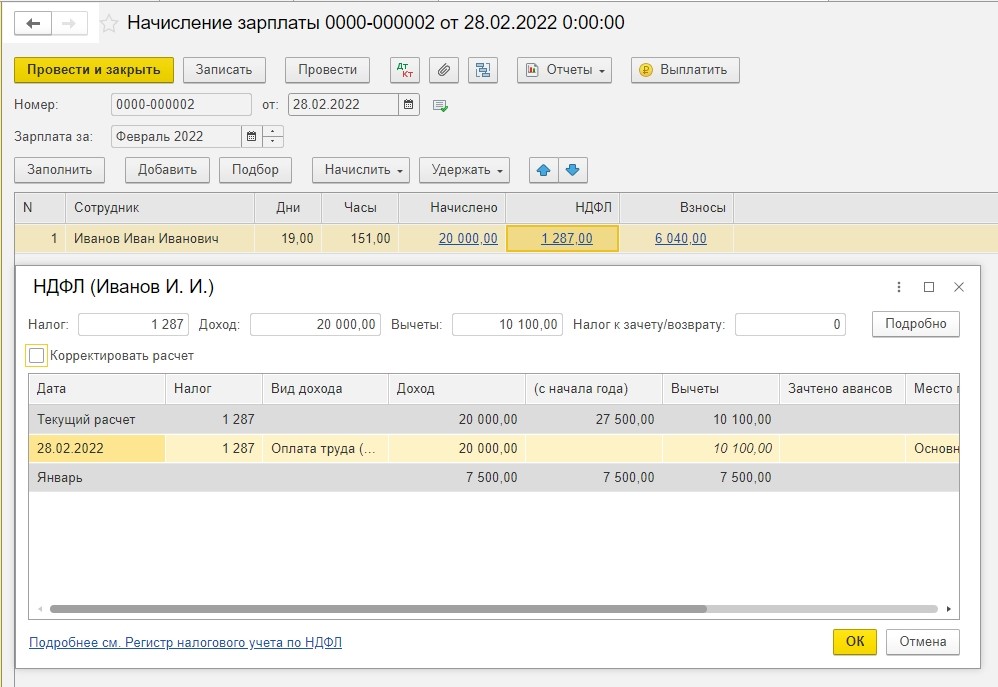Open the Подробно details button
Screen dimensions: 998x687
tap(915, 324)
